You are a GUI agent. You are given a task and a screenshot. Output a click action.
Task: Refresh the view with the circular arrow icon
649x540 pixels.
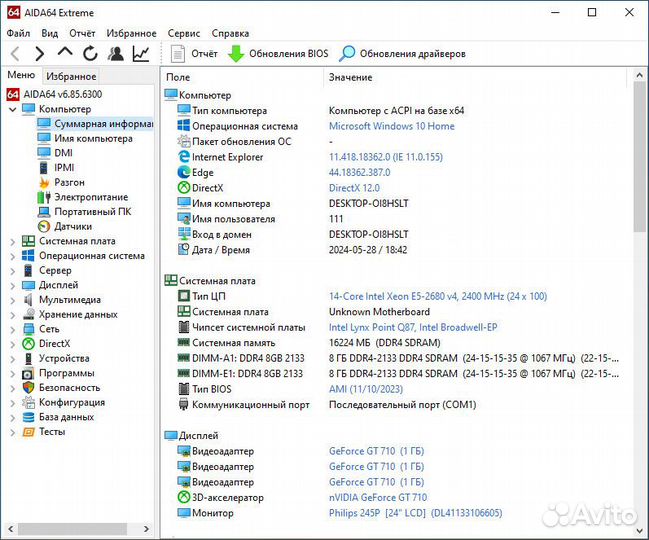pyautogui.click(x=90, y=54)
